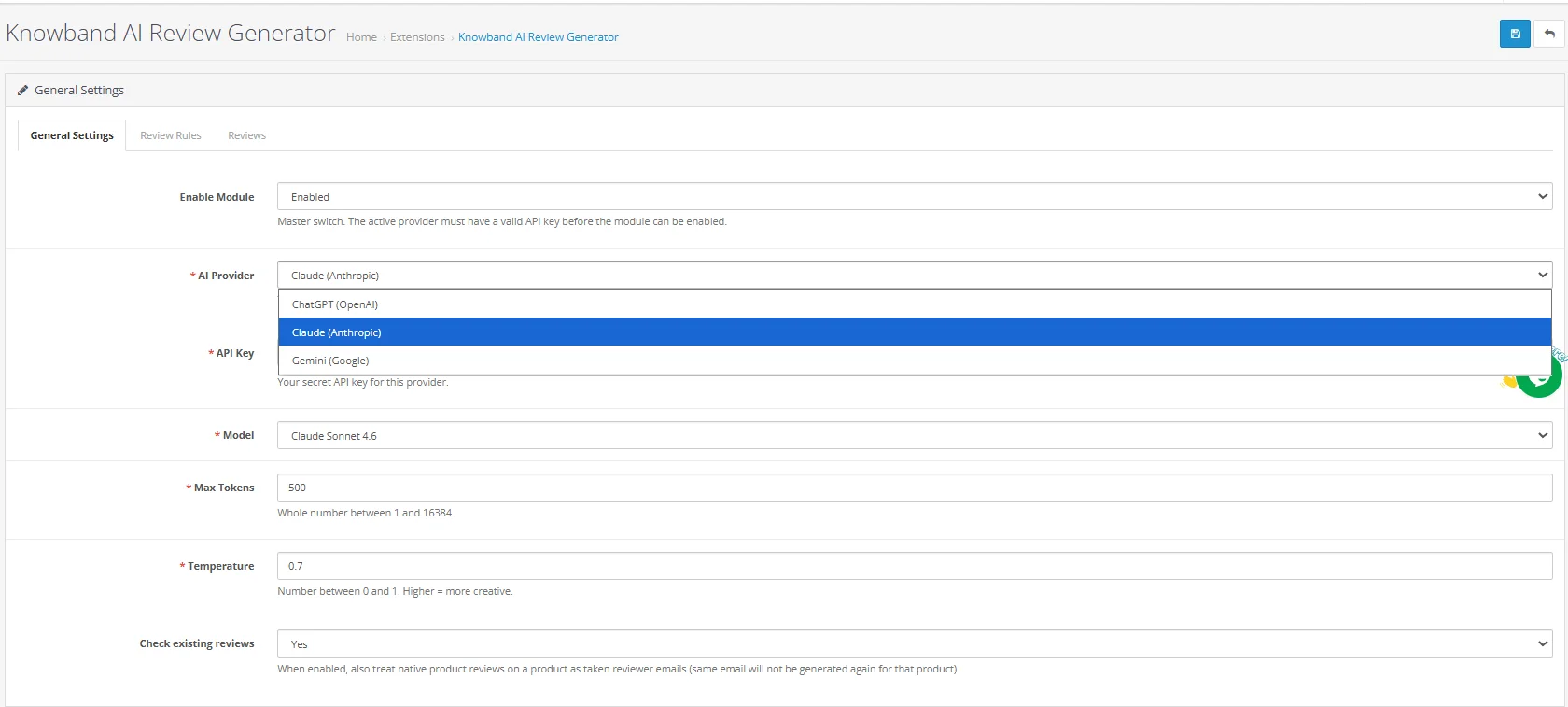Click the 'Check existing reviews' label
This screenshot has height=707, width=1568.
tap(197, 643)
